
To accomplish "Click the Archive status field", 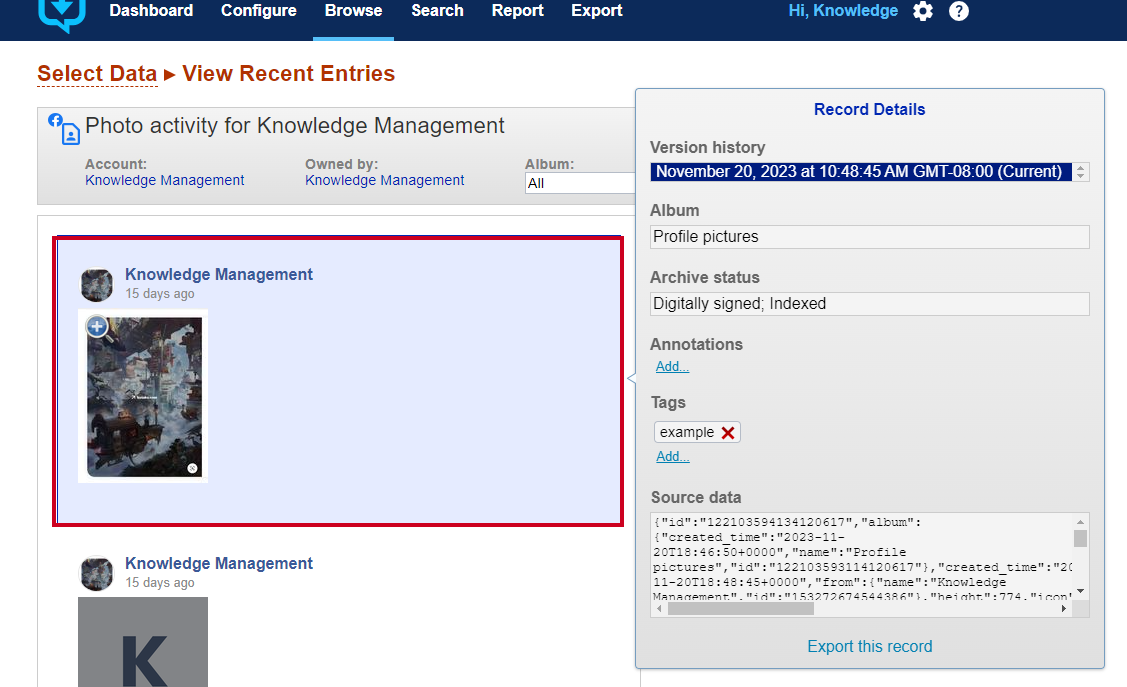I will (x=870, y=304).
